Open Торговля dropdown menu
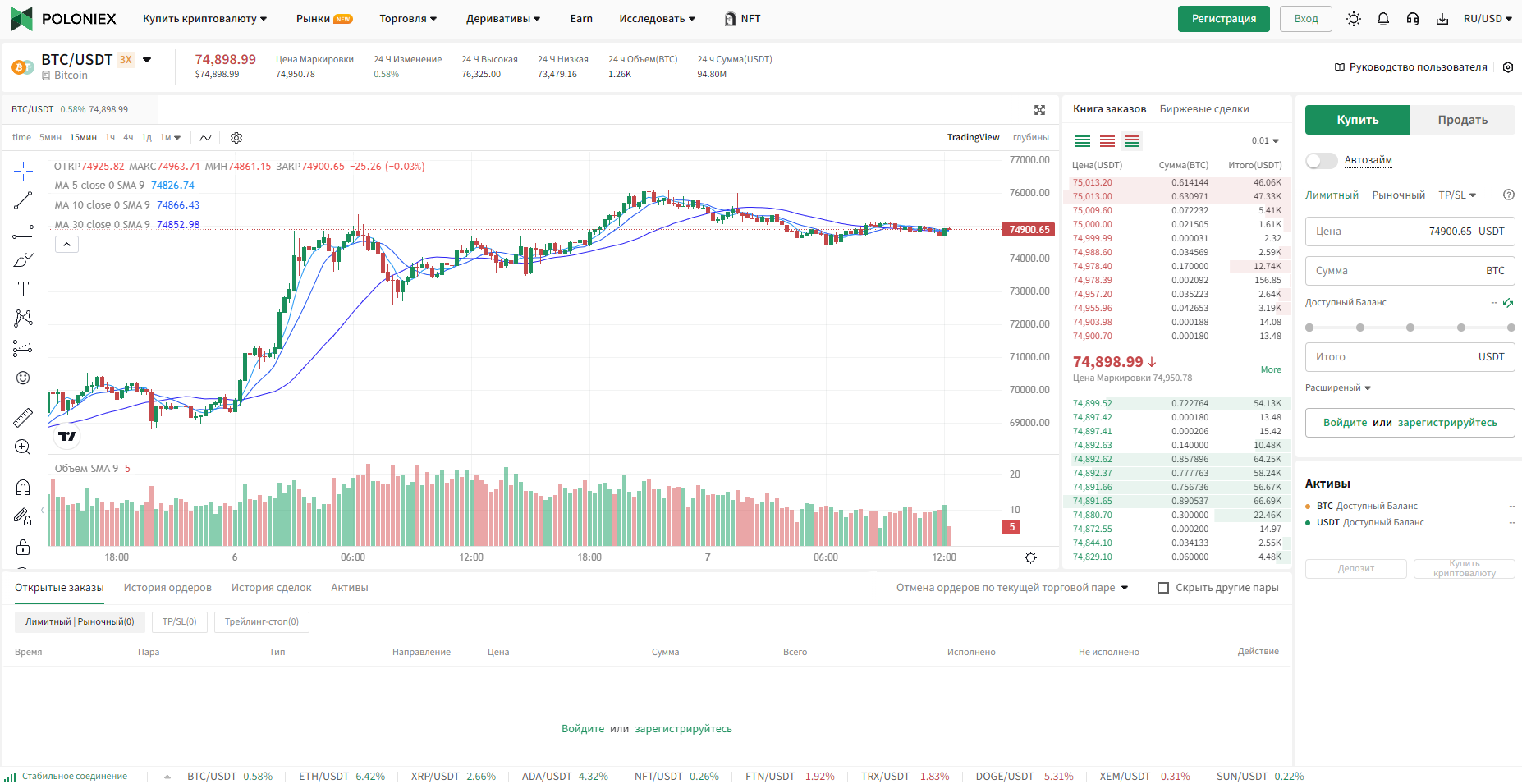The image size is (1522, 784). coord(408,19)
